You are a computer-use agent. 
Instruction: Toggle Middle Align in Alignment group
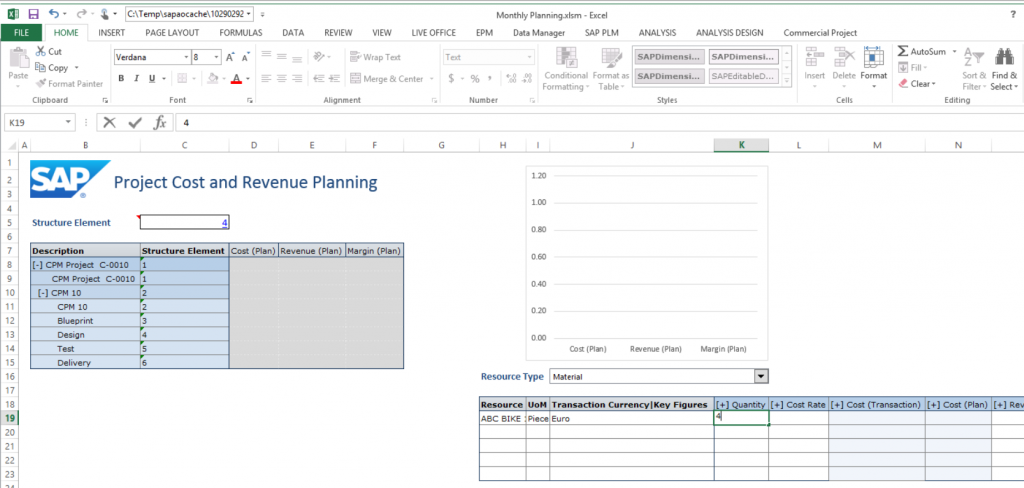tap(281, 57)
